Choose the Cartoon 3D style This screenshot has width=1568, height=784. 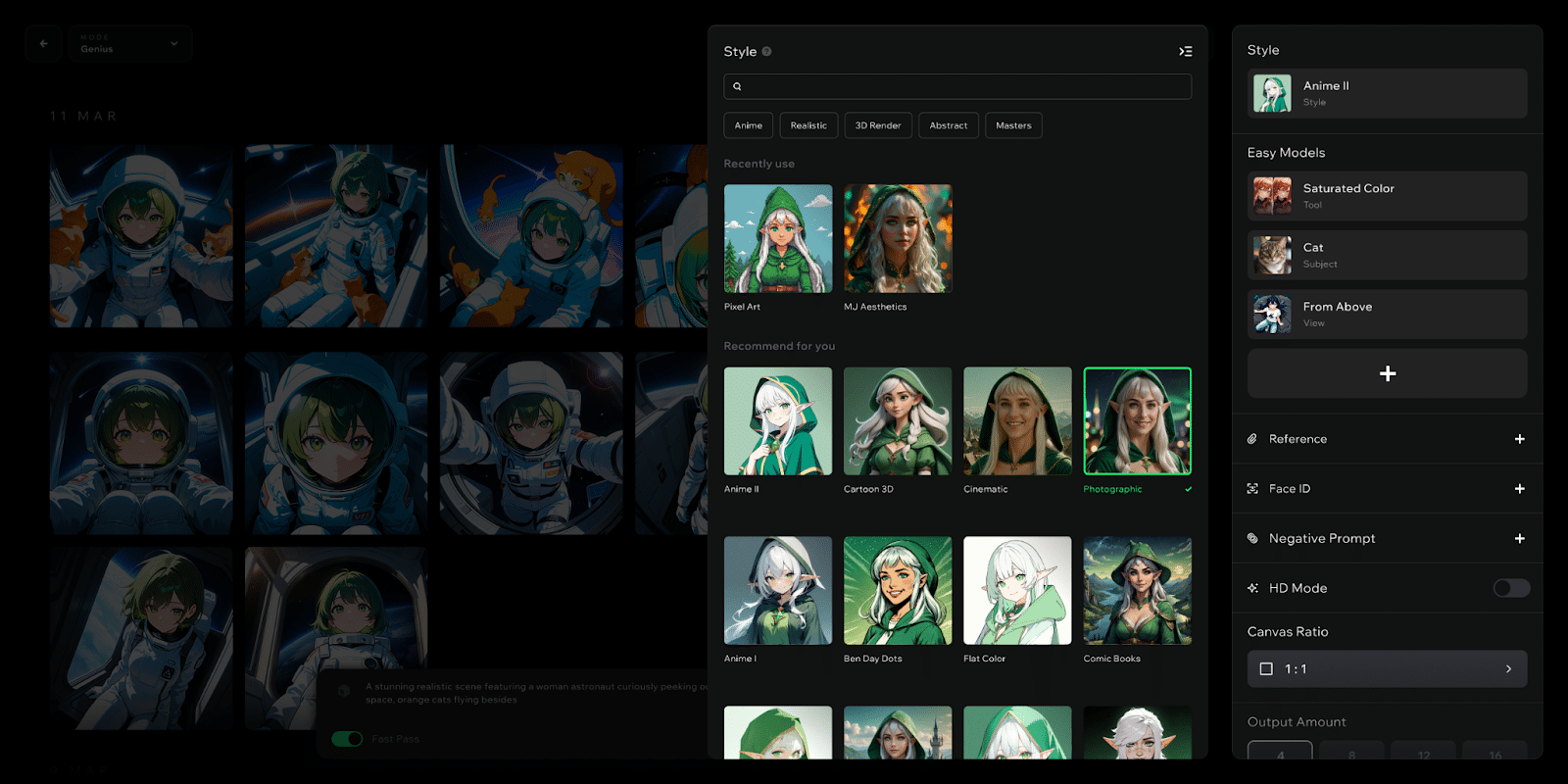click(x=898, y=421)
